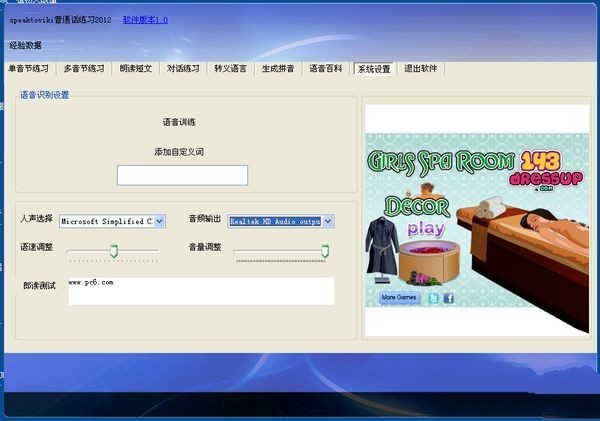Click the speaktoviki 普通话练习2012 title
The width and height of the screenshot is (600, 421).
[x=60, y=20]
